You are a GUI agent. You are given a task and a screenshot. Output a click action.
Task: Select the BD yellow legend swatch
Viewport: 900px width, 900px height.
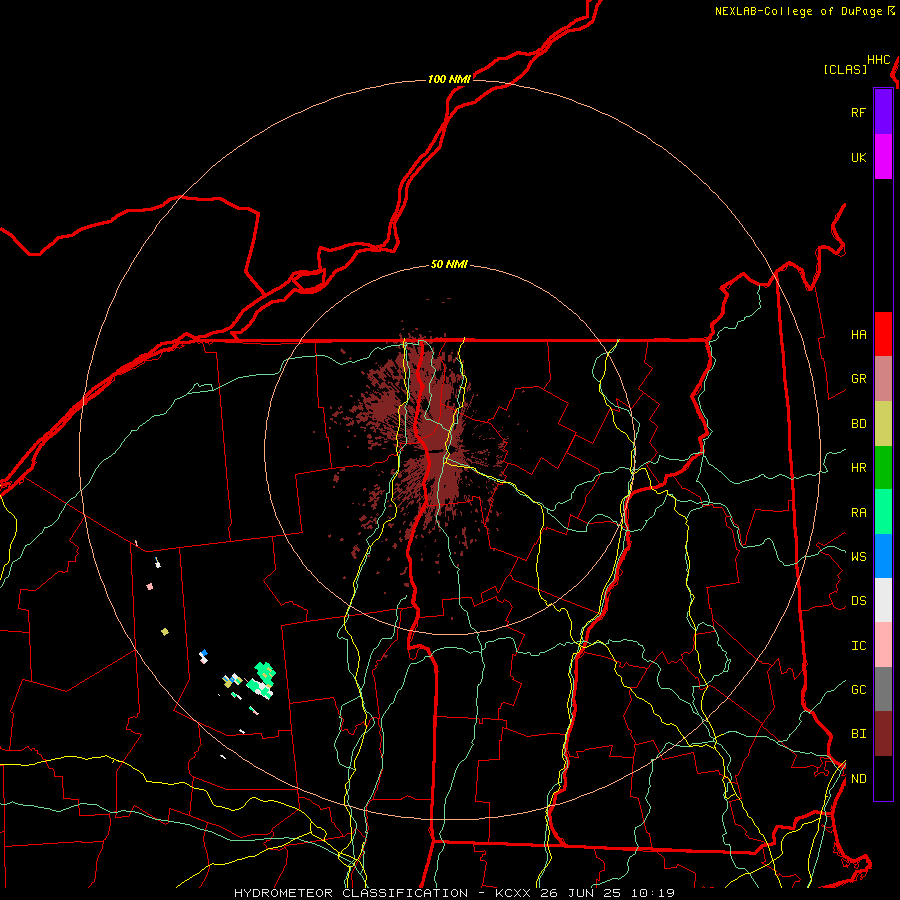coord(883,424)
